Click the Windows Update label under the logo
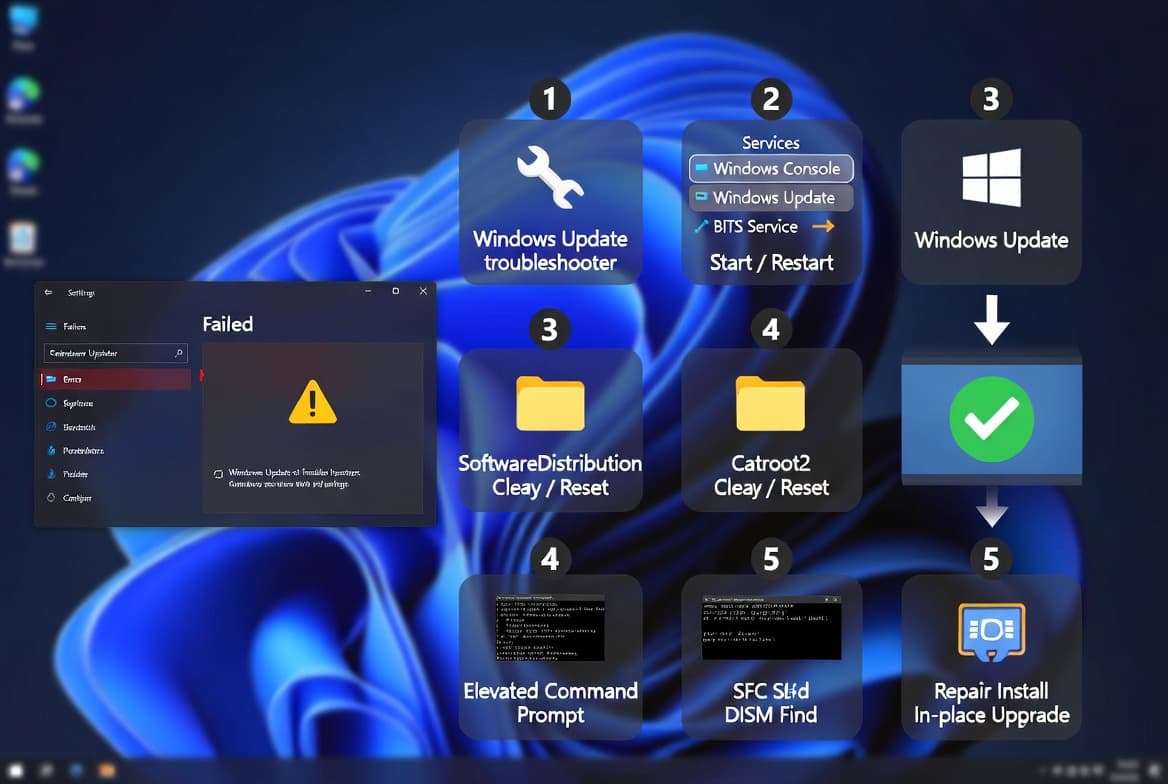This screenshot has height=784, width=1168. coord(991,240)
